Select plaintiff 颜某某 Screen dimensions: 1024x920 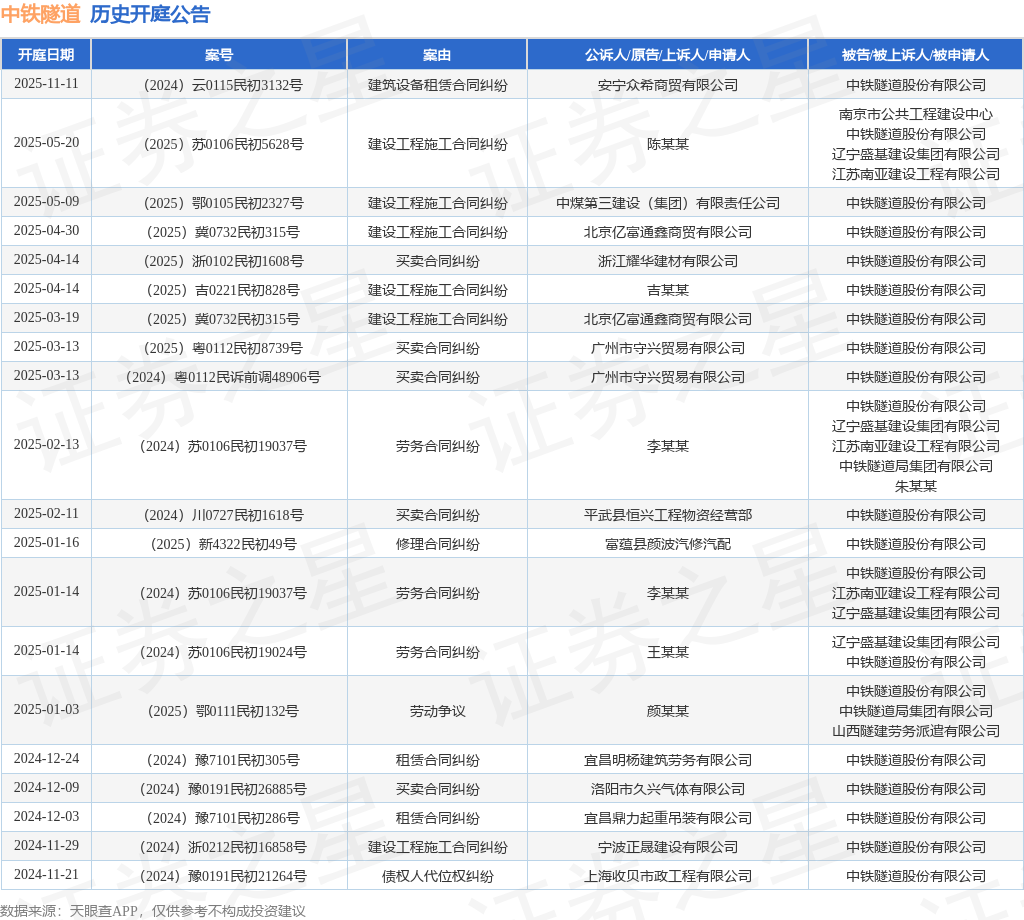pos(668,711)
